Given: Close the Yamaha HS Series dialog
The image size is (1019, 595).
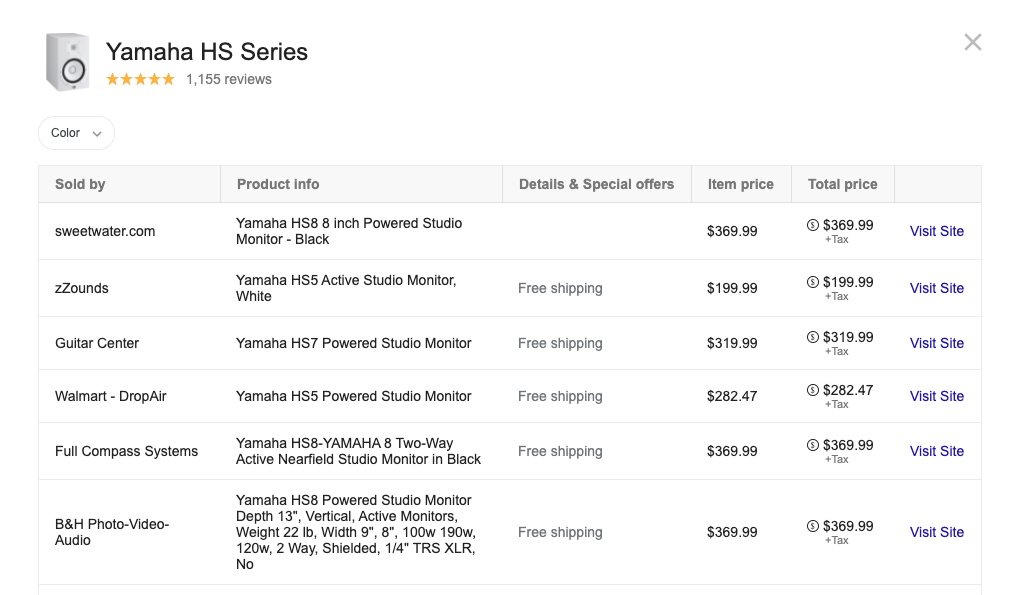Looking at the screenshot, I should (x=972, y=42).
